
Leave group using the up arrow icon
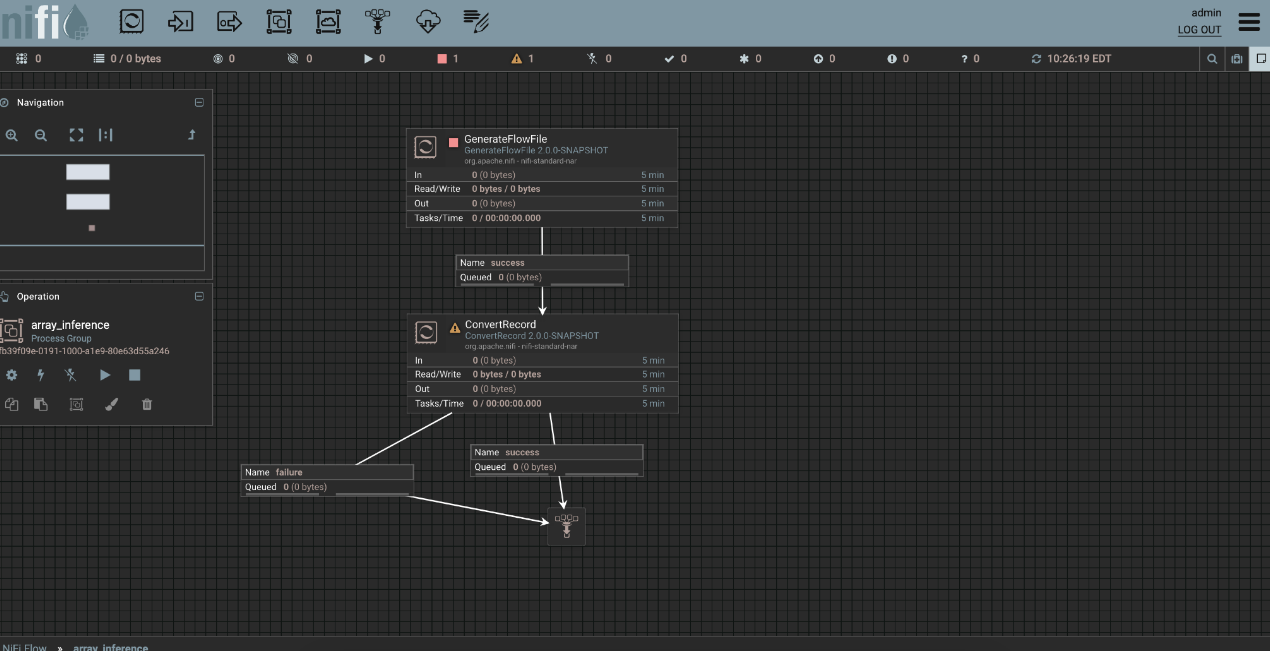pos(192,135)
